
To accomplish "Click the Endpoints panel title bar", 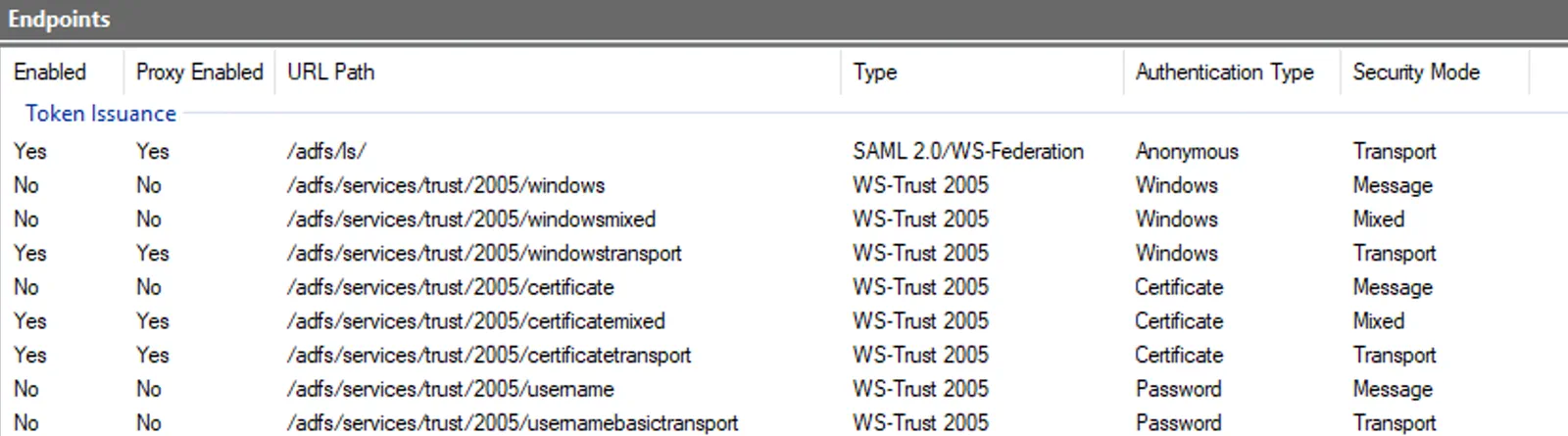I will pyautogui.click(x=784, y=20).
